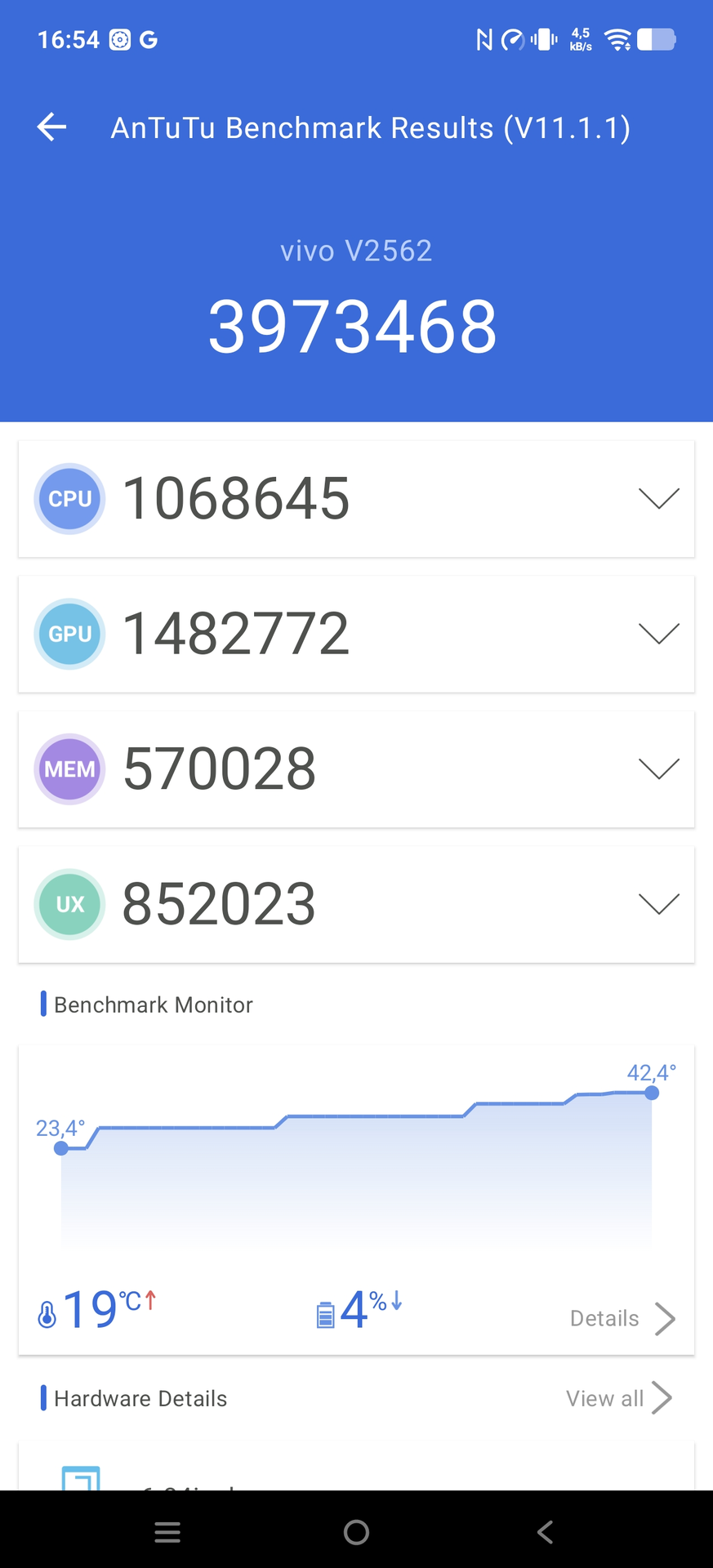Open recent apps with the menu button
The image size is (713, 1568).
pyautogui.click(x=167, y=1532)
